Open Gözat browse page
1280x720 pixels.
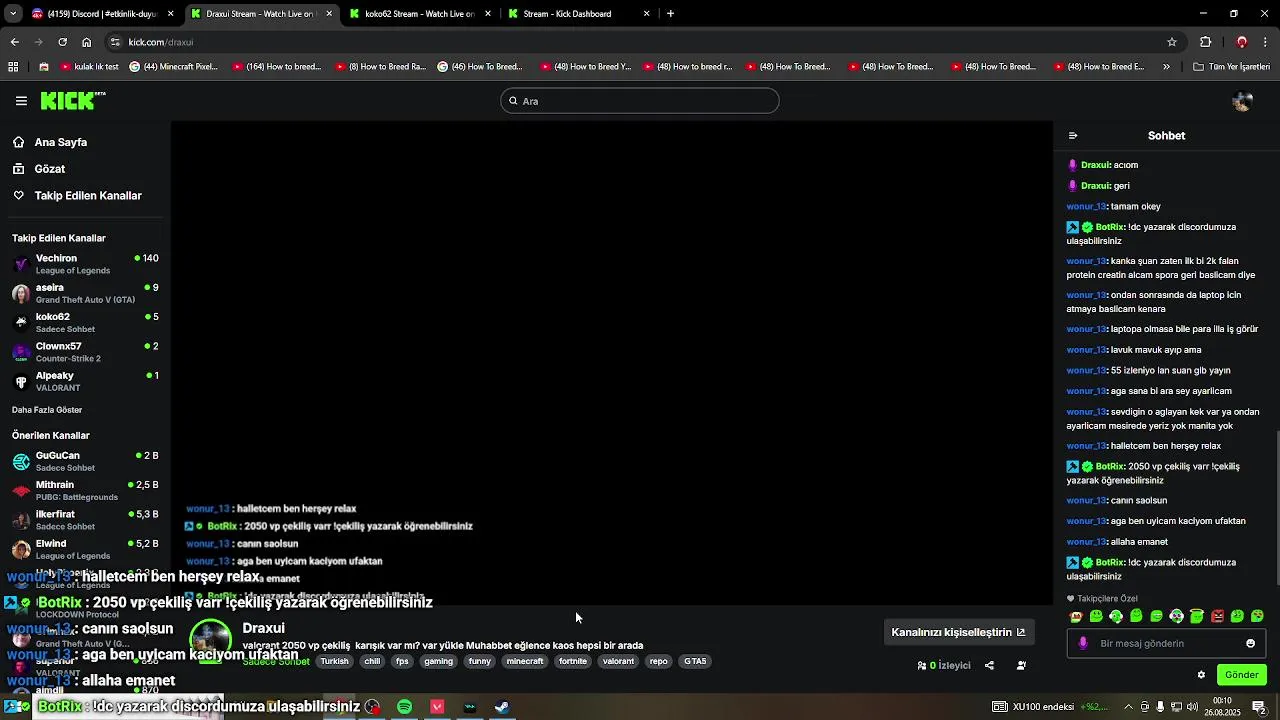50,169
